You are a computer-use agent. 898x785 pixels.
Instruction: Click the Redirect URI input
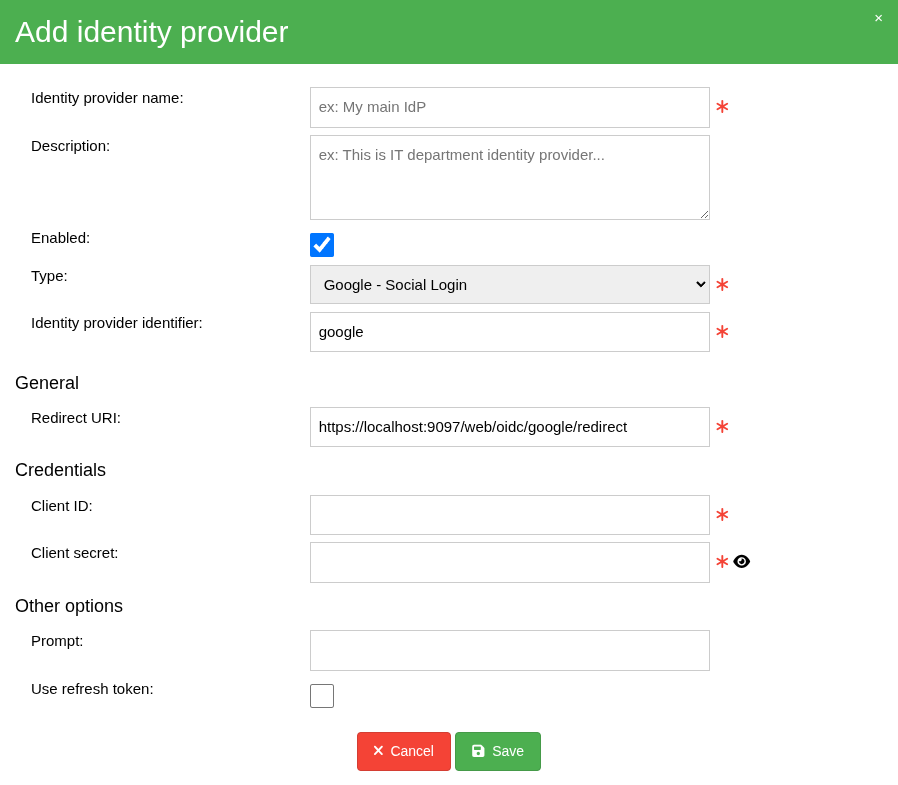click(510, 427)
